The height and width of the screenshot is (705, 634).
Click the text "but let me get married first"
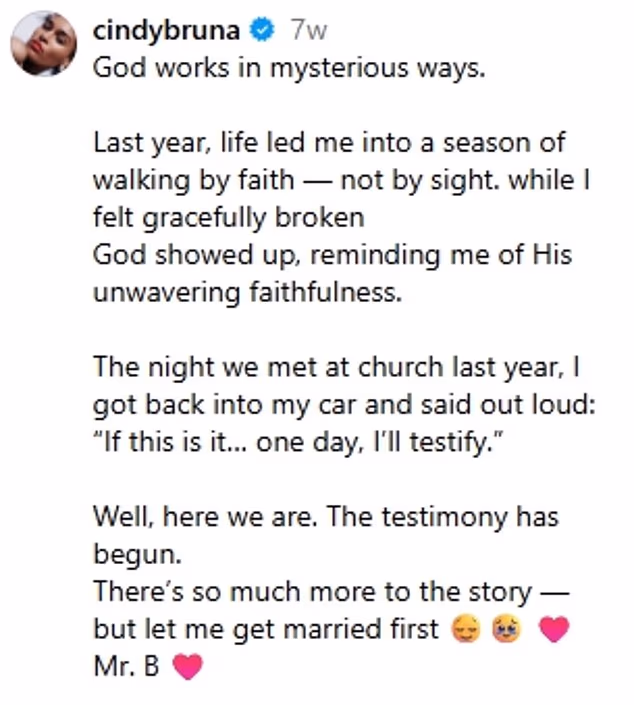coord(266,629)
